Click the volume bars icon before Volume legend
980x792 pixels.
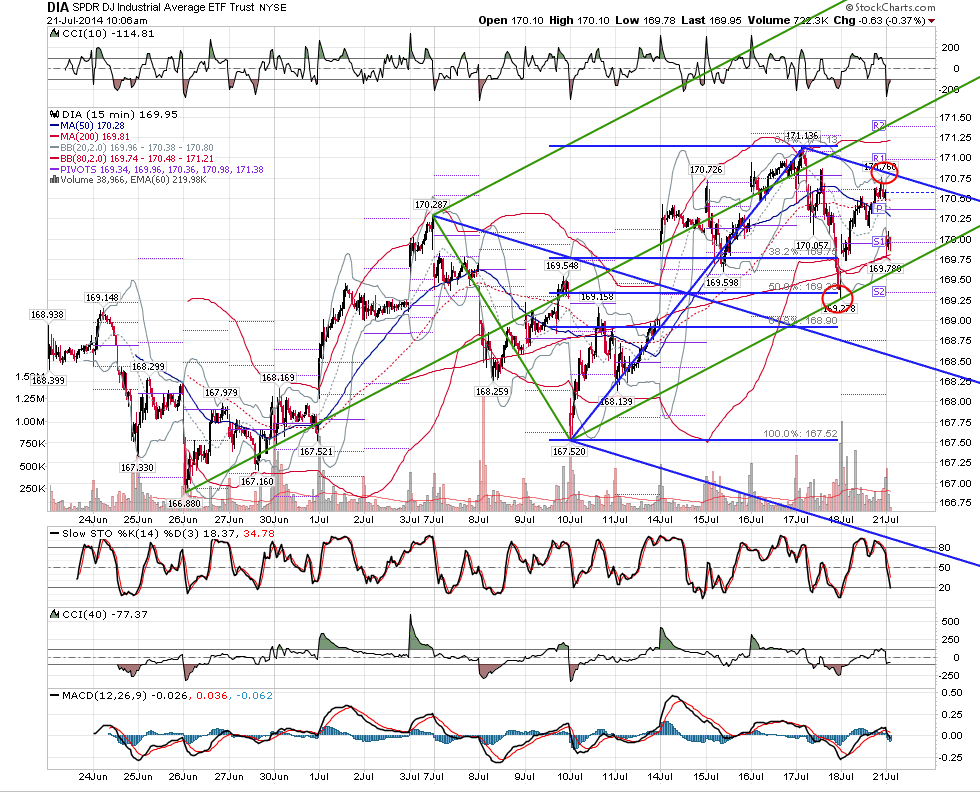click(54, 179)
